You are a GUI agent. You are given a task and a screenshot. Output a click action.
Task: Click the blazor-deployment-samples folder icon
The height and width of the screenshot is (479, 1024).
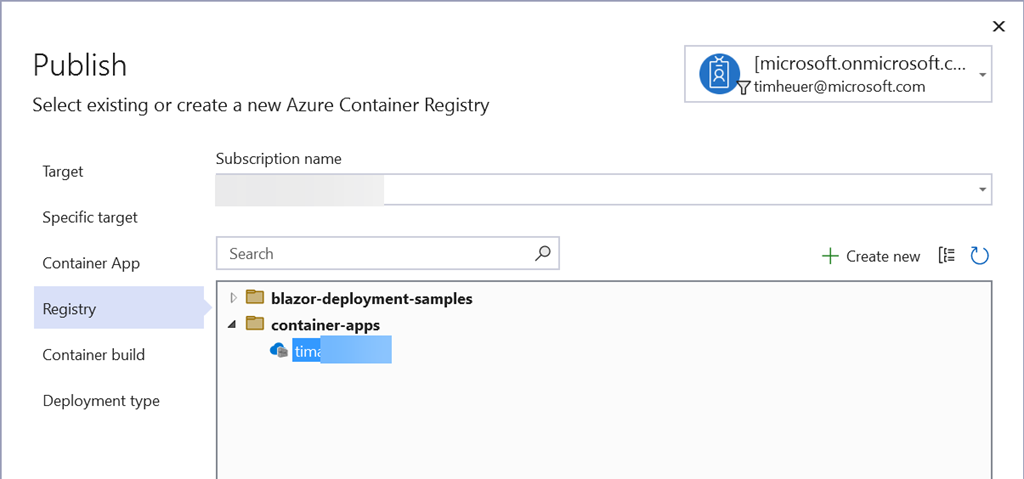coord(255,298)
